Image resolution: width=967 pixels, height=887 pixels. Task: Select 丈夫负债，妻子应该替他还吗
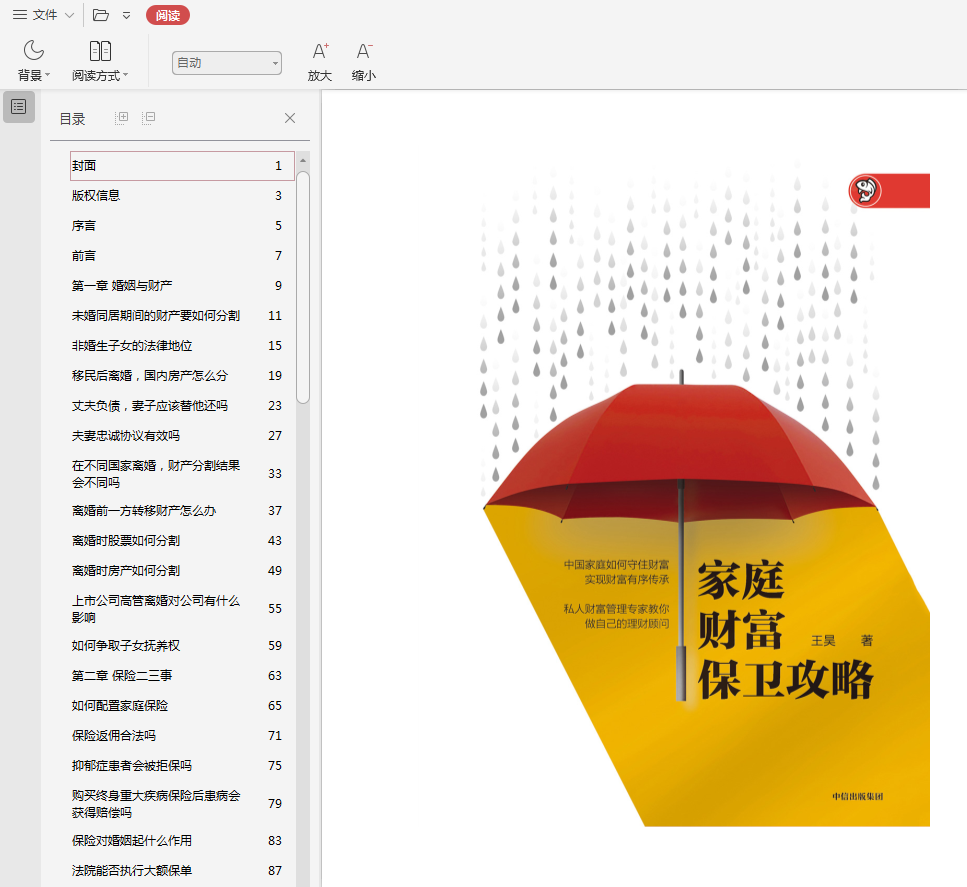182,406
